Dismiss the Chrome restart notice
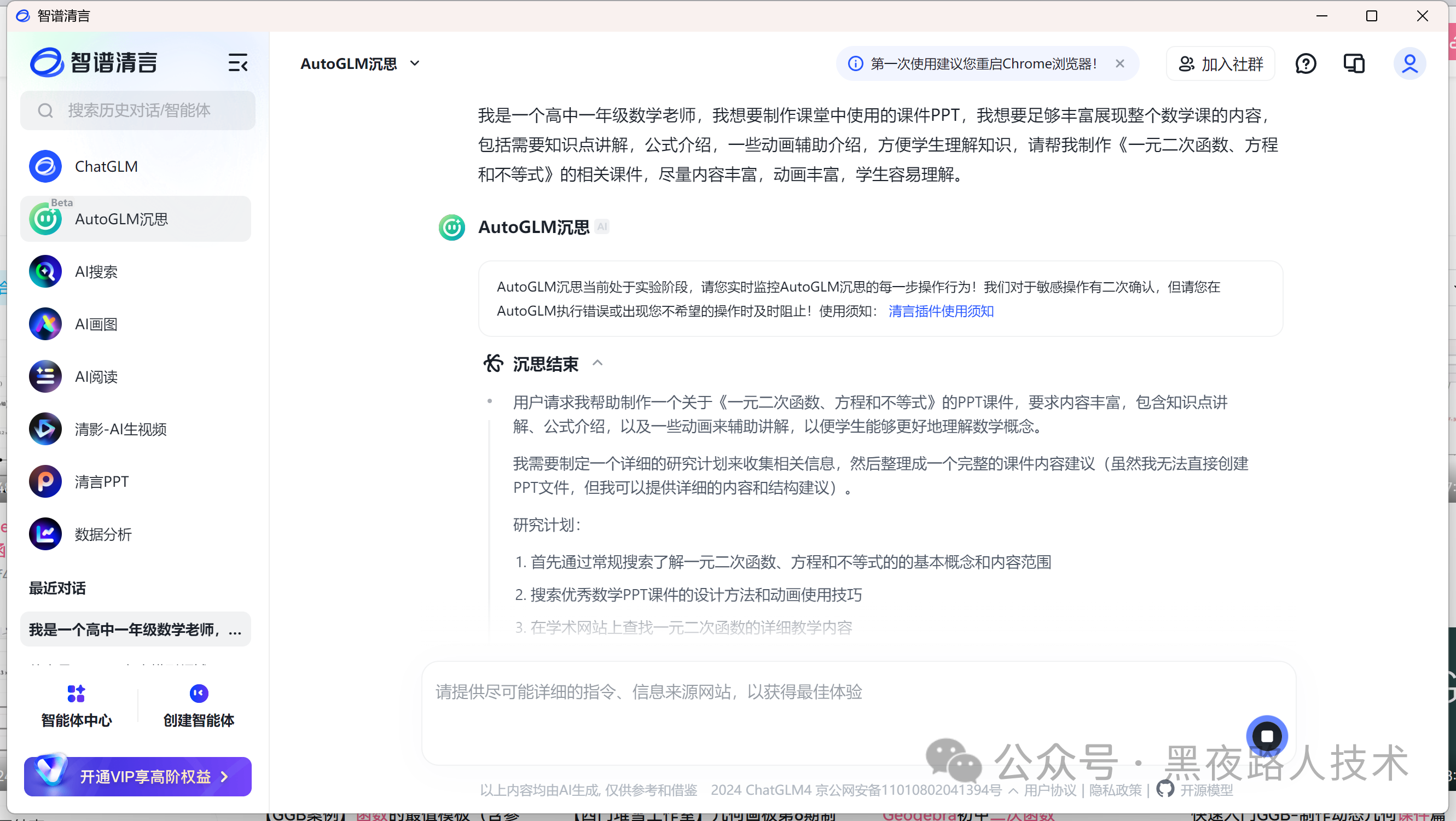1456x821 pixels. [x=1119, y=63]
